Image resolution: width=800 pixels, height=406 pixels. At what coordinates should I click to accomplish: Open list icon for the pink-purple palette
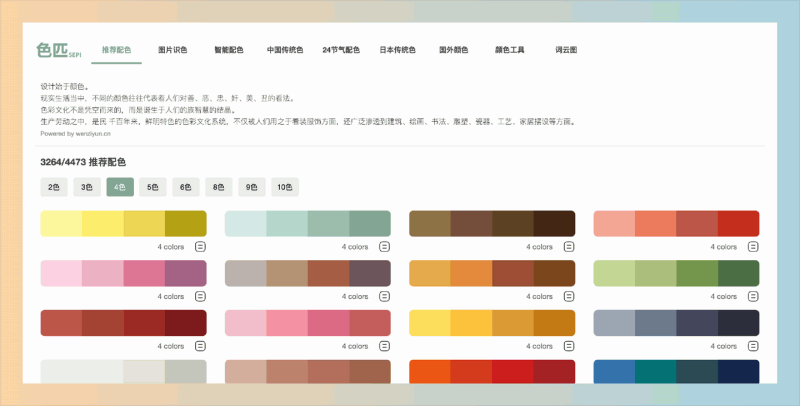coord(200,296)
